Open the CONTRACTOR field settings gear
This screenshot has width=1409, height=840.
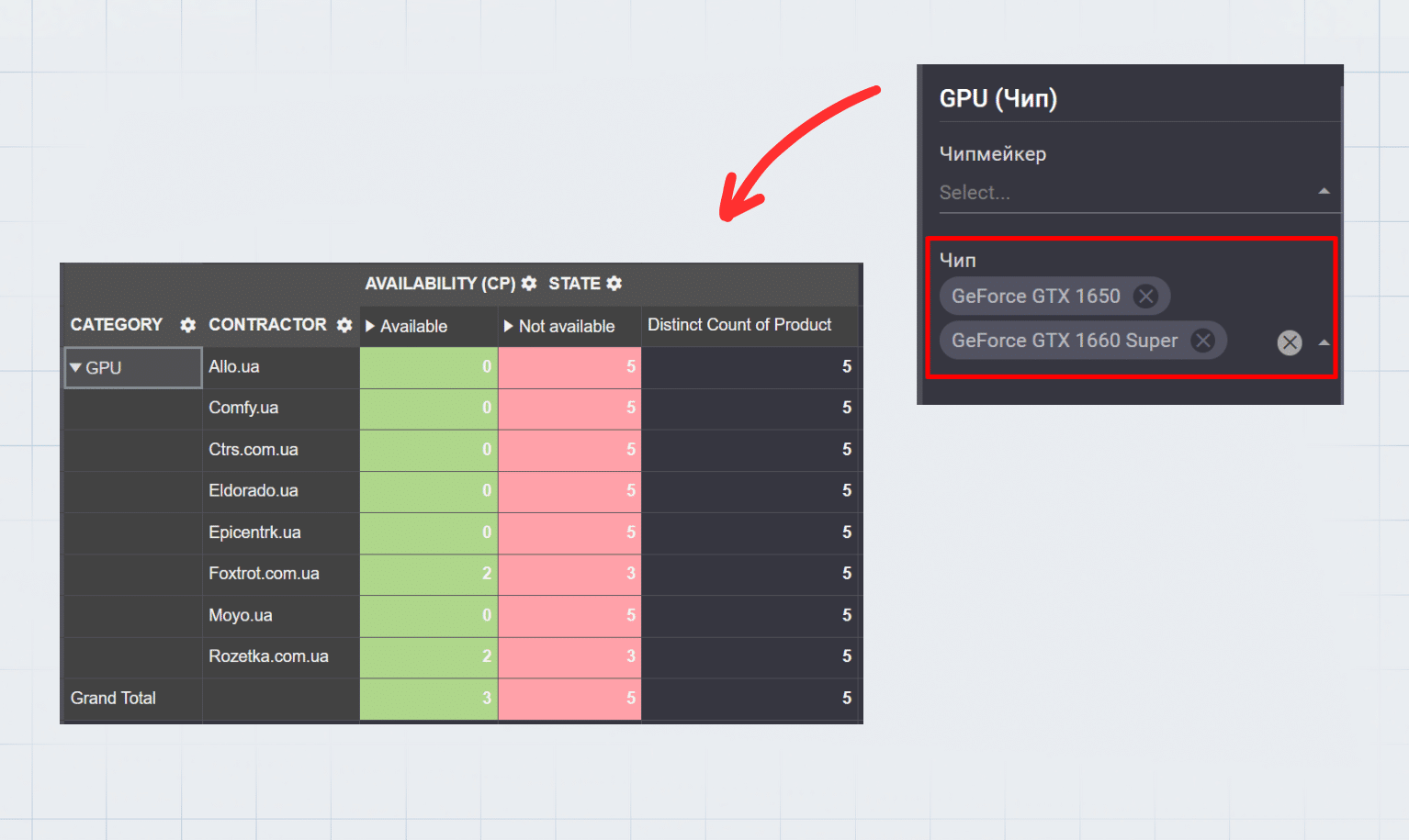[x=344, y=325]
